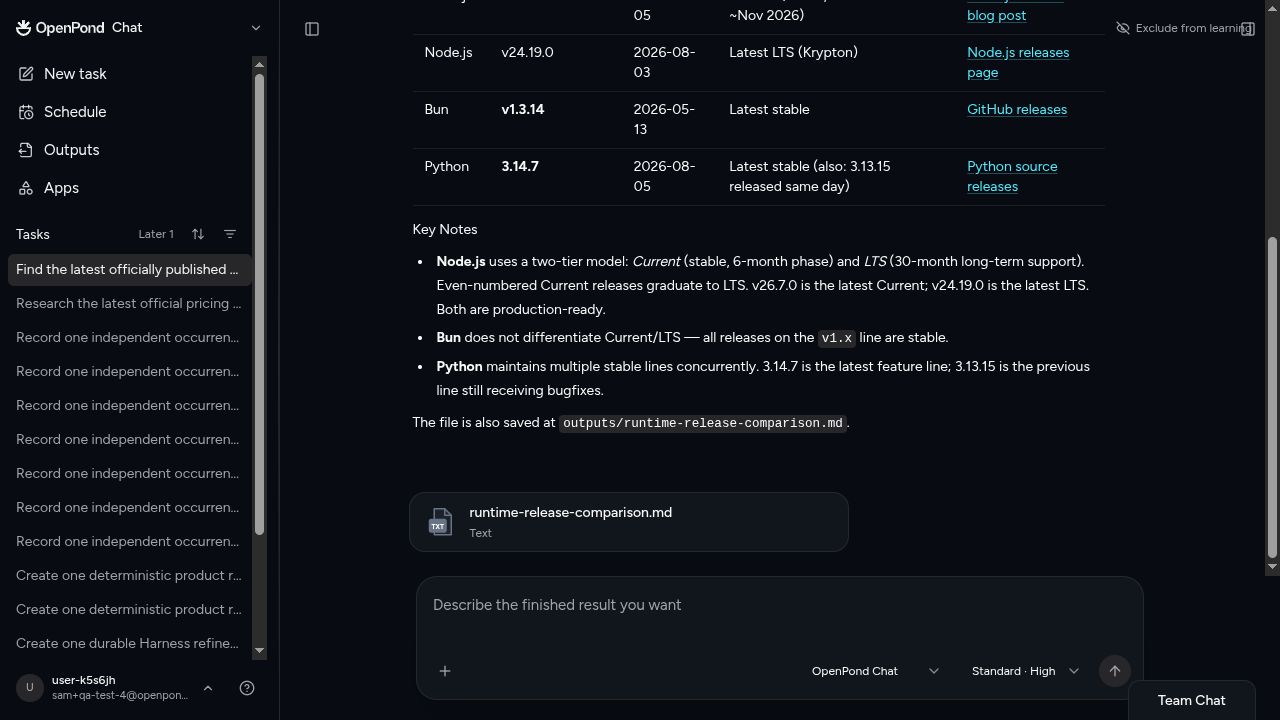The width and height of the screenshot is (1280, 720).
Task: Open the runtime-release-comparison.md file card
Action: (x=629, y=522)
